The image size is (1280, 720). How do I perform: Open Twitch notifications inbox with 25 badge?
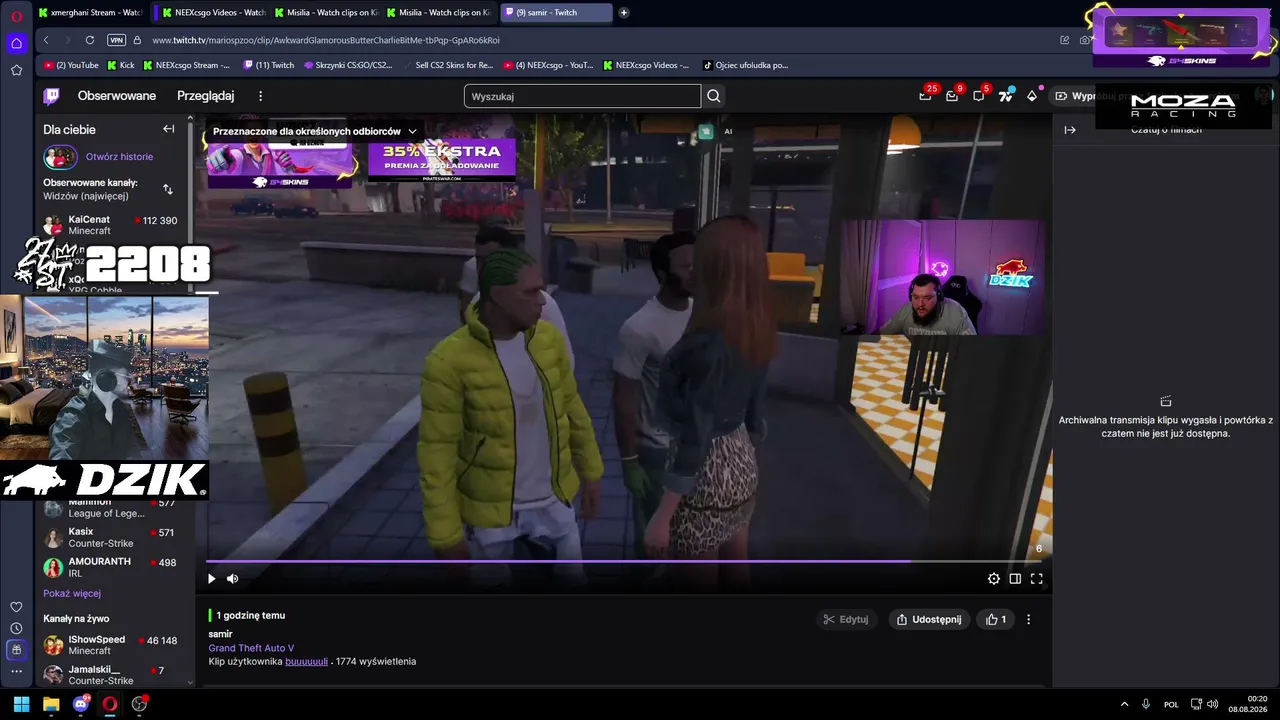coord(926,96)
